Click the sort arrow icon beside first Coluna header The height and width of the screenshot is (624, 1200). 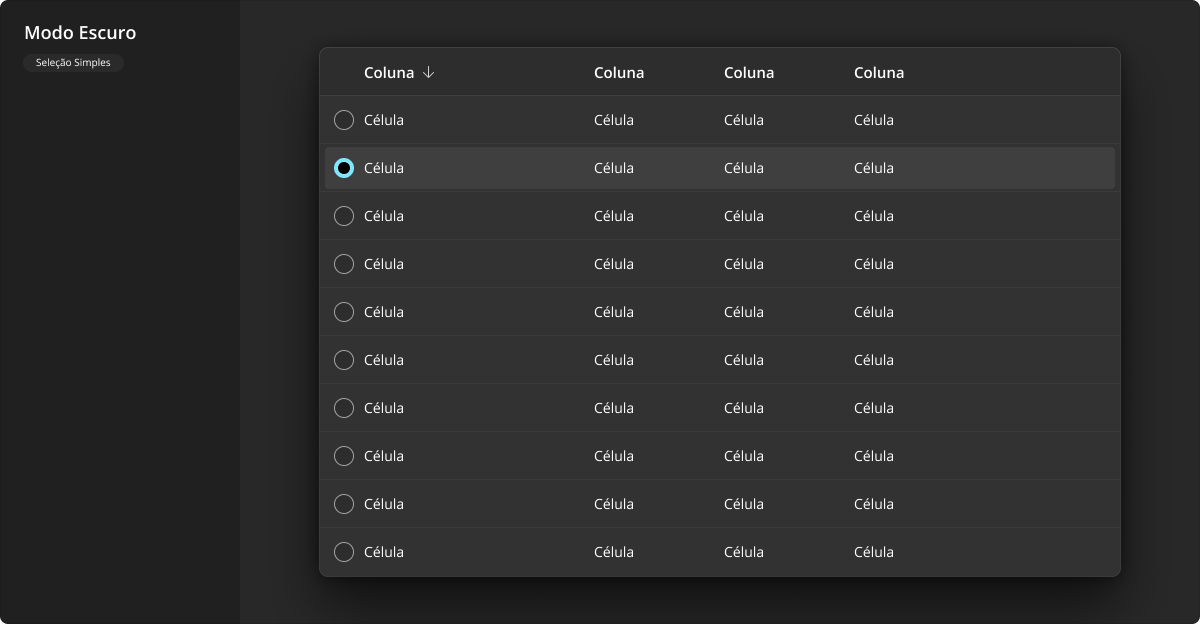point(429,72)
